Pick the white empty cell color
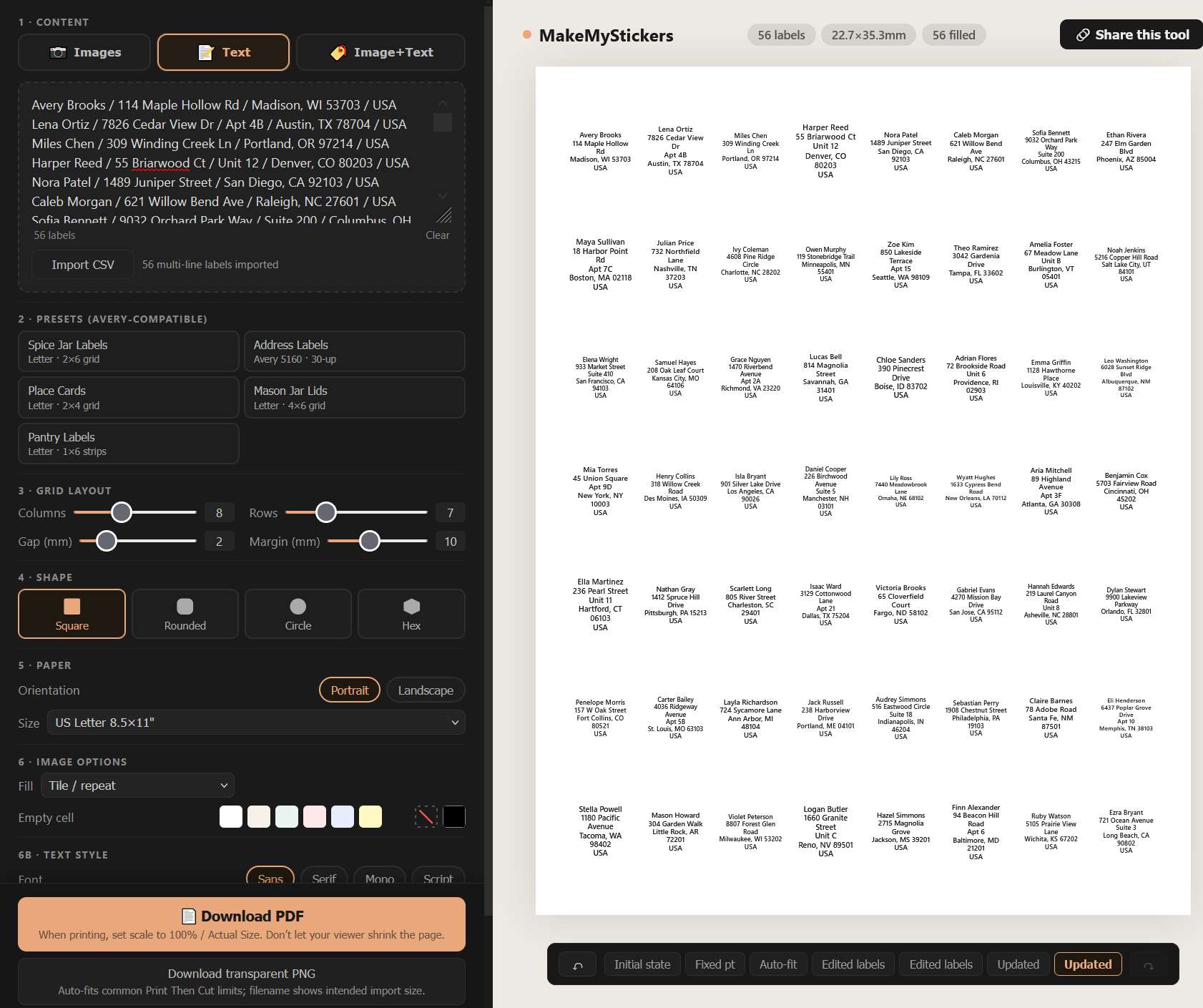The image size is (1203, 1008). click(231, 816)
